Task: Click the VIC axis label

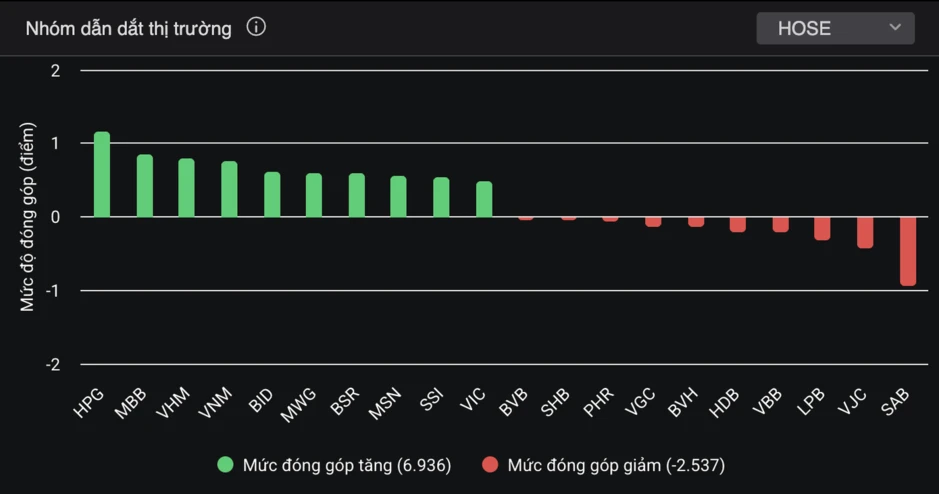Action: pos(472,399)
